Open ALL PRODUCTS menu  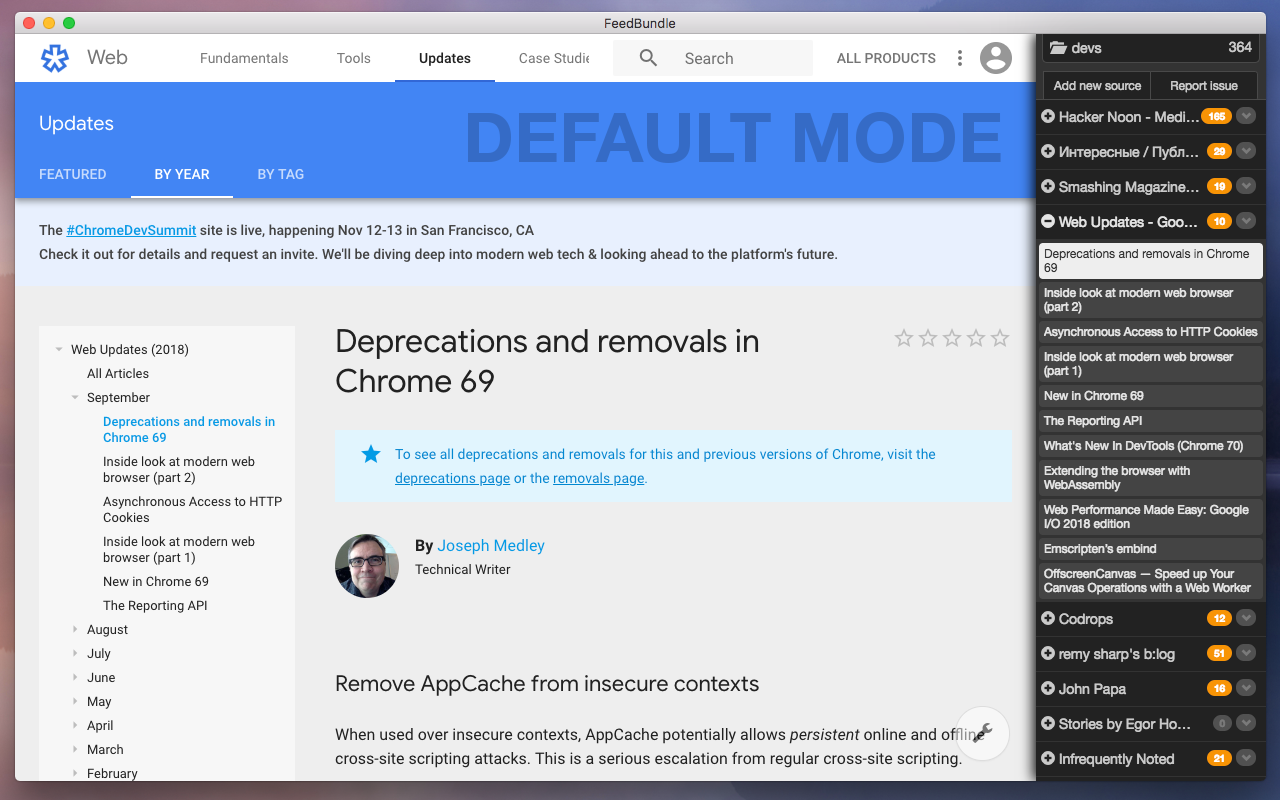[886, 58]
